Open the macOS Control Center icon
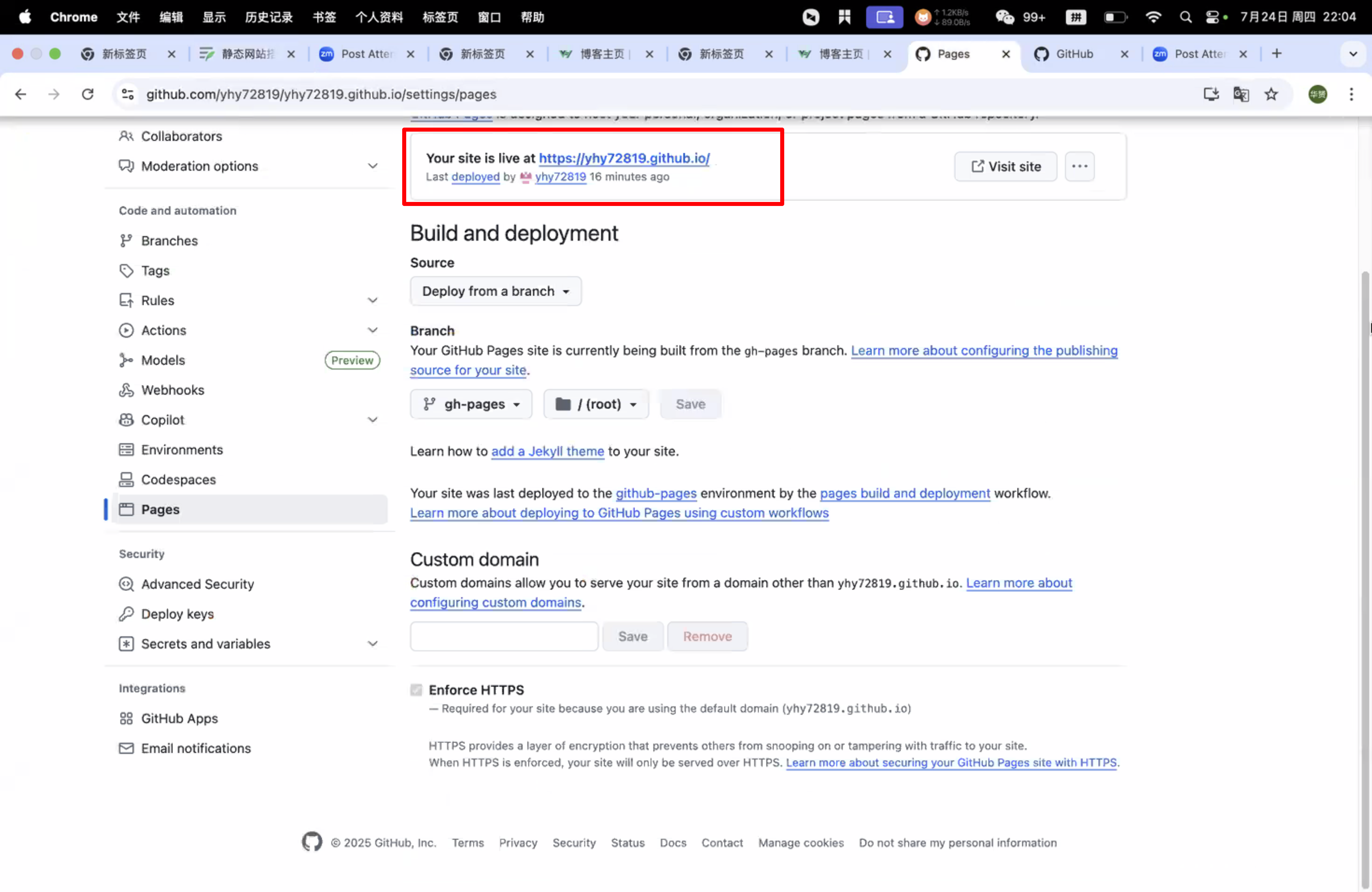The height and width of the screenshot is (892, 1372). [1212, 17]
